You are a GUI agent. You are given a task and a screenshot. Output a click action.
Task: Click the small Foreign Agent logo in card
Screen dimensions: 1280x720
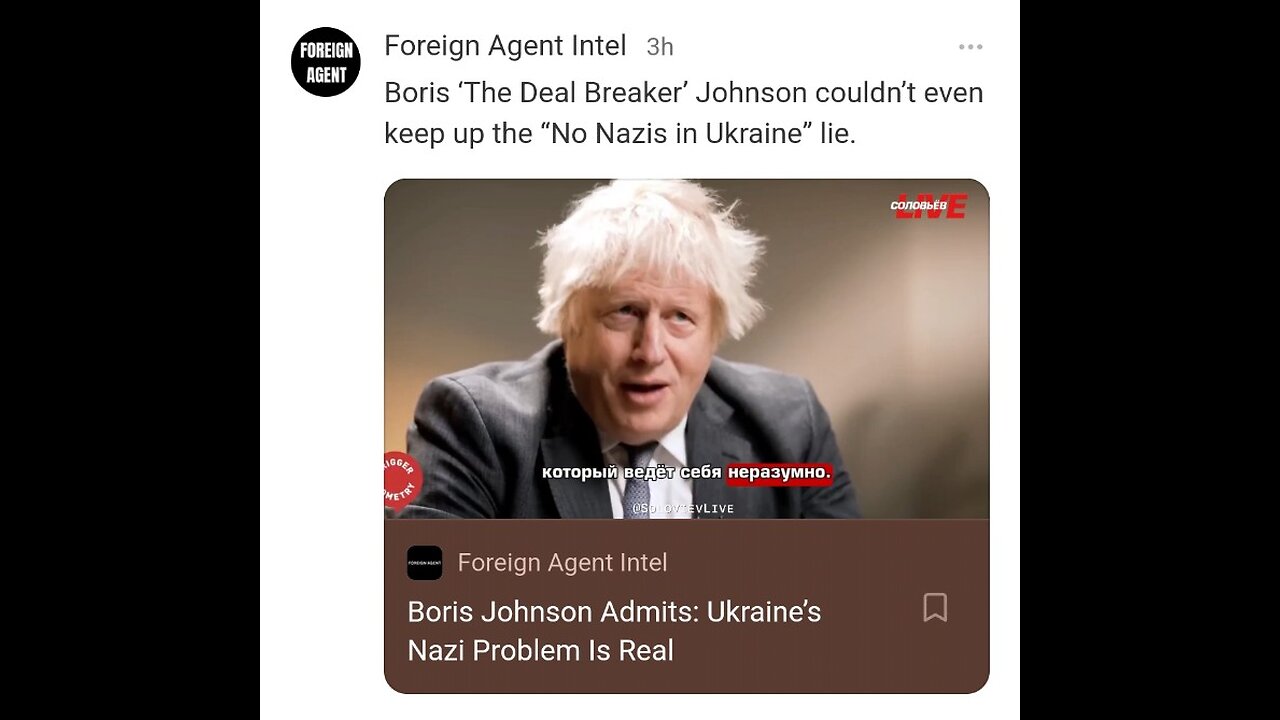[424, 563]
